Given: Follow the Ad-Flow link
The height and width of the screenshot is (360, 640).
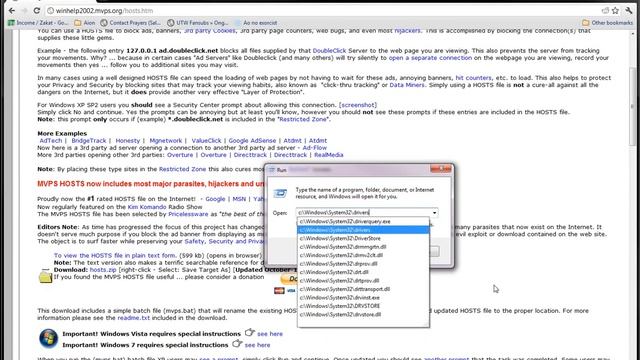Looking at the screenshot, I should pos(315,148).
